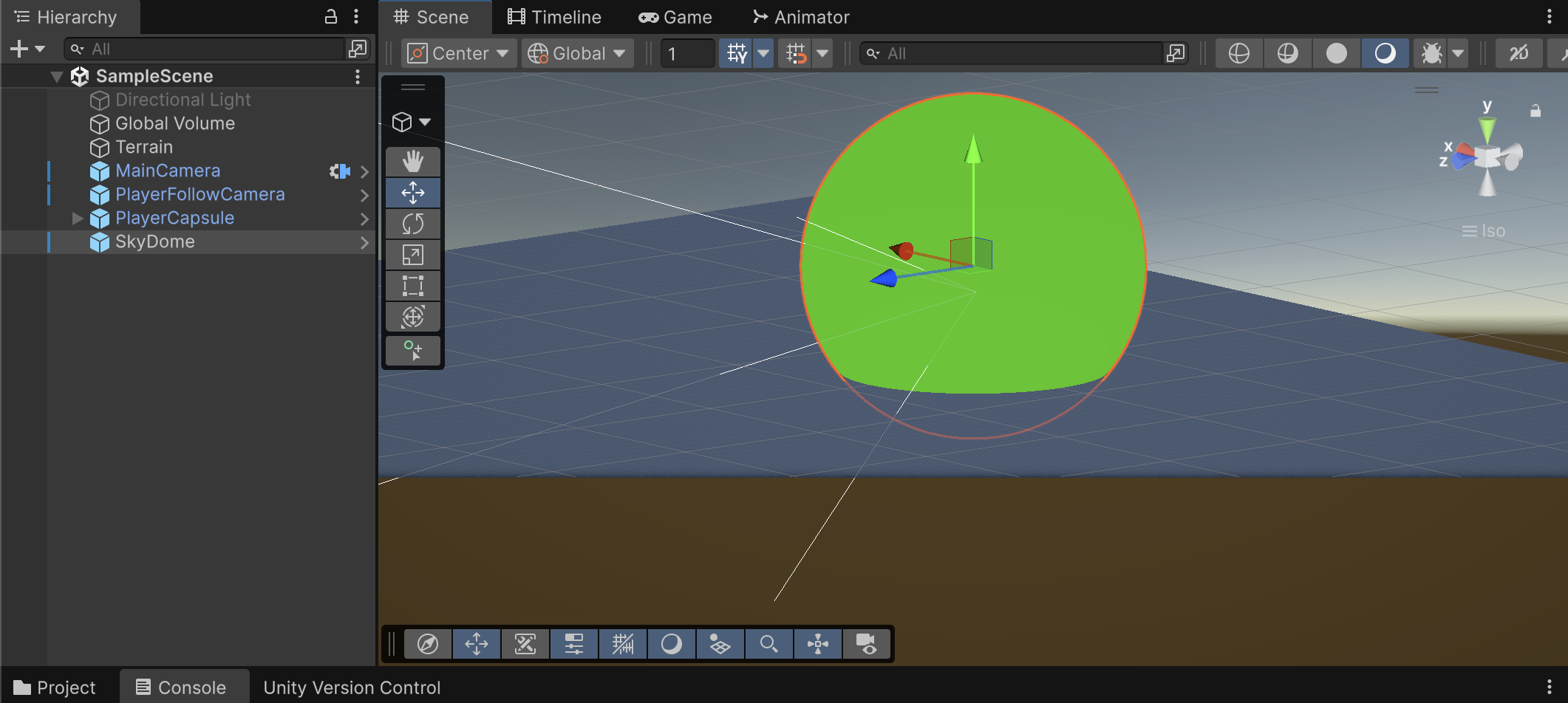Toggle the scene view lock icon

1535,111
